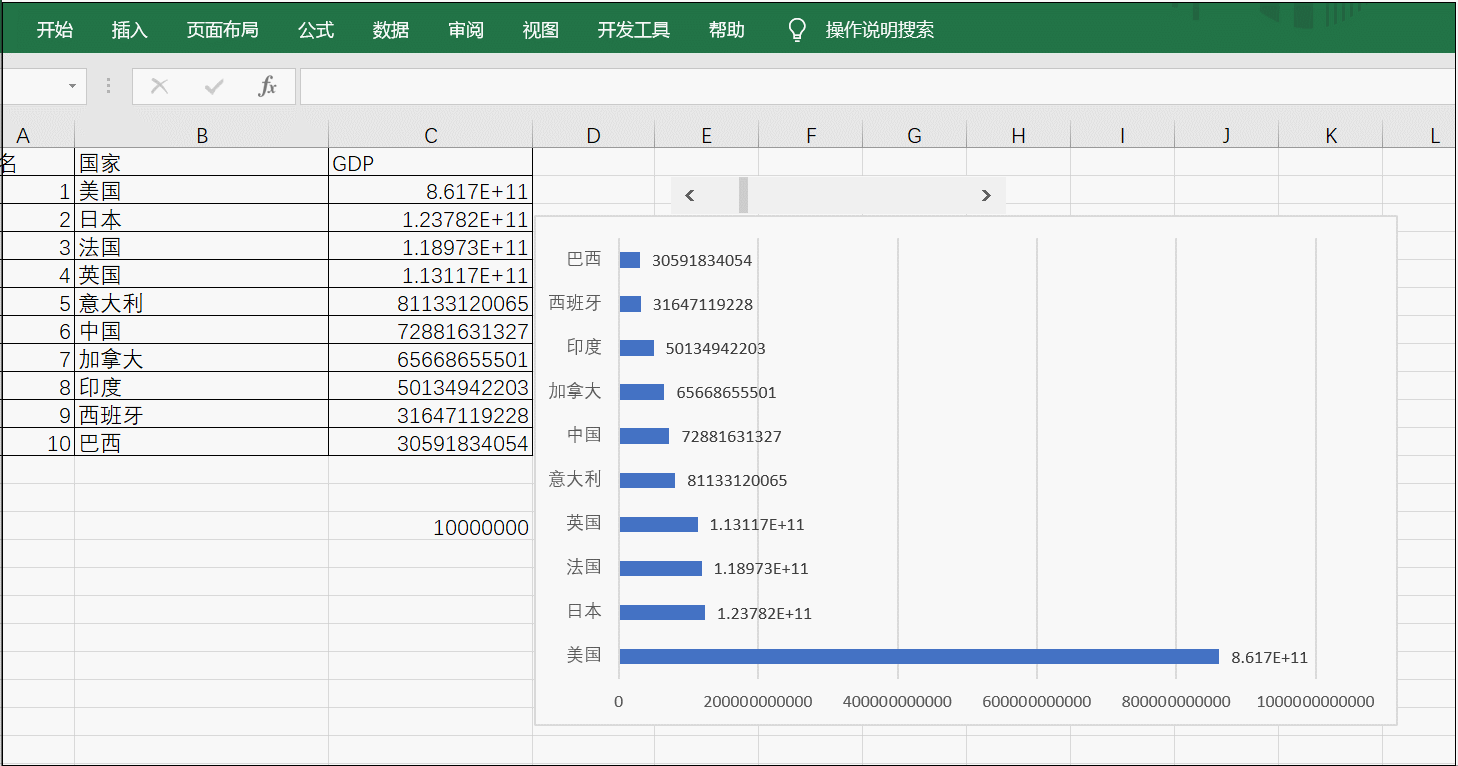Image resolution: width=1458 pixels, height=766 pixels.
Task: Click the Enter checkmark icon in formula bar
Action: click(x=213, y=86)
